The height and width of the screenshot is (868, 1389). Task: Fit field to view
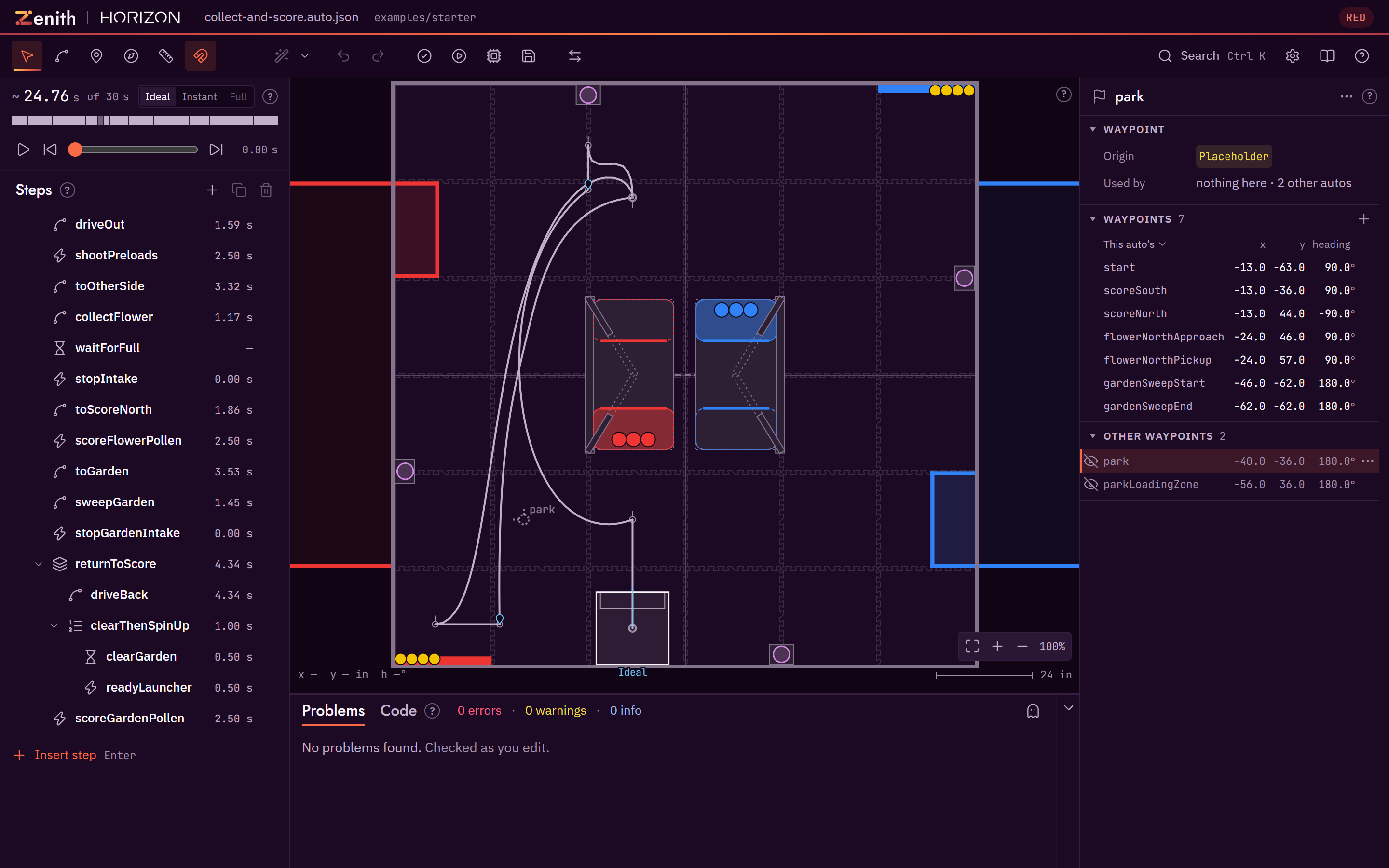(972, 646)
